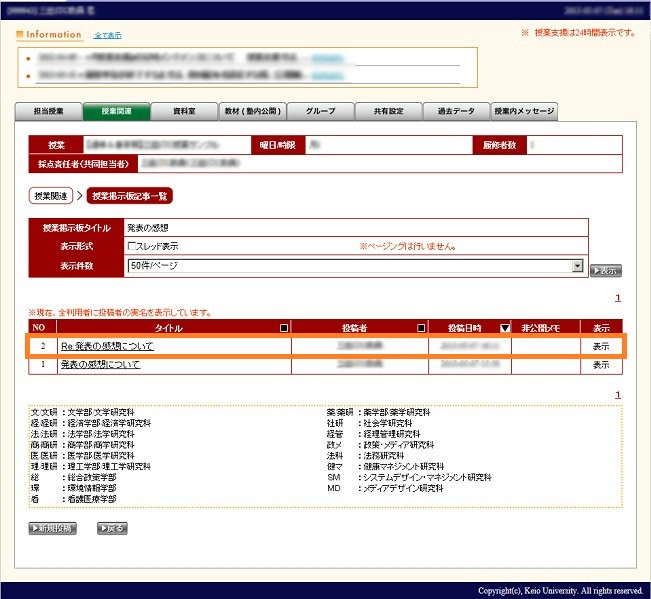
Task: Click the 投稿日時 descending sort arrow icon
Action: pyautogui.click(x=504, y=327)
